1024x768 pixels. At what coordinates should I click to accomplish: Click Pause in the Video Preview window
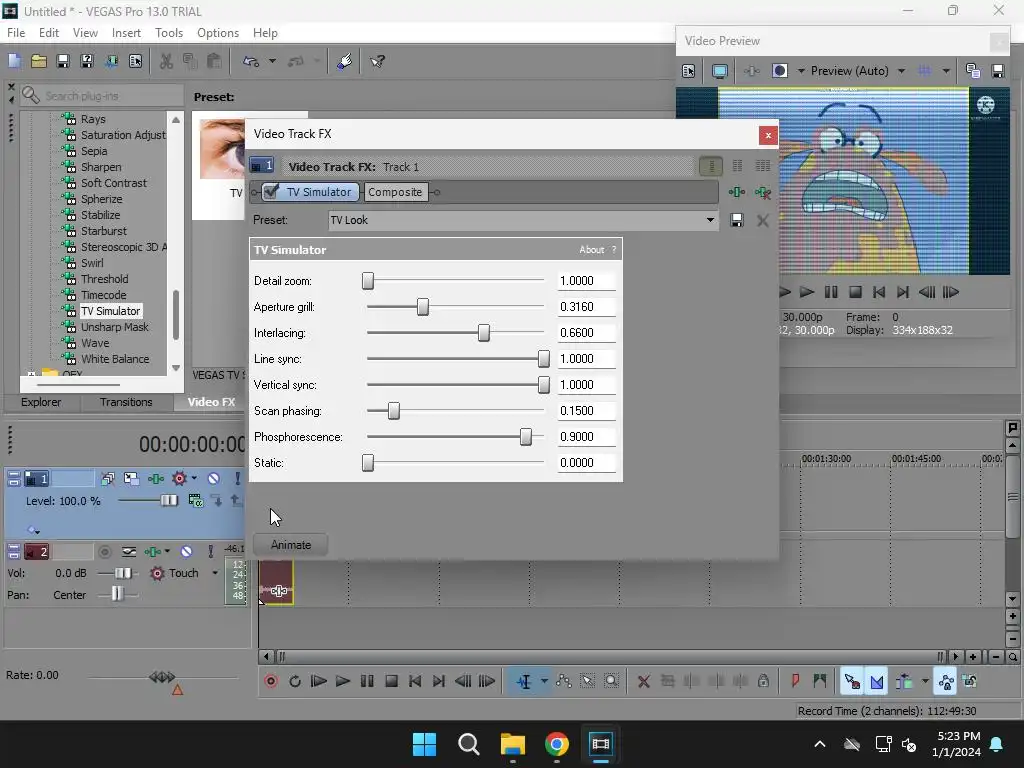831,292
